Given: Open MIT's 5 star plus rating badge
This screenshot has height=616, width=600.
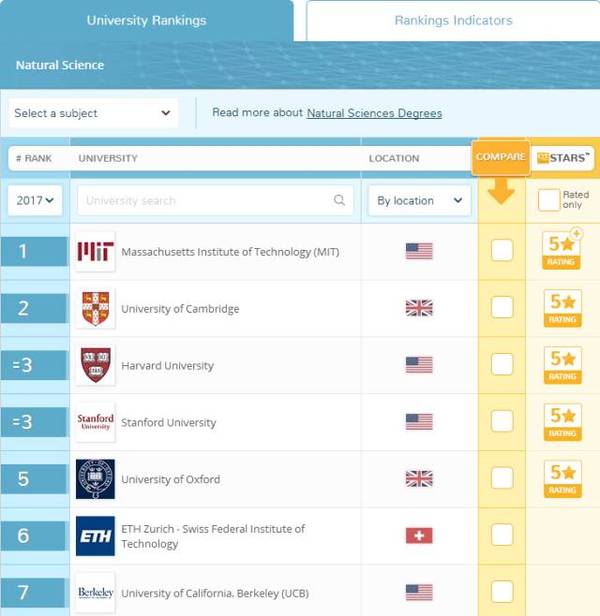Looking at the screenshot, I should click(x=562, y=250).
